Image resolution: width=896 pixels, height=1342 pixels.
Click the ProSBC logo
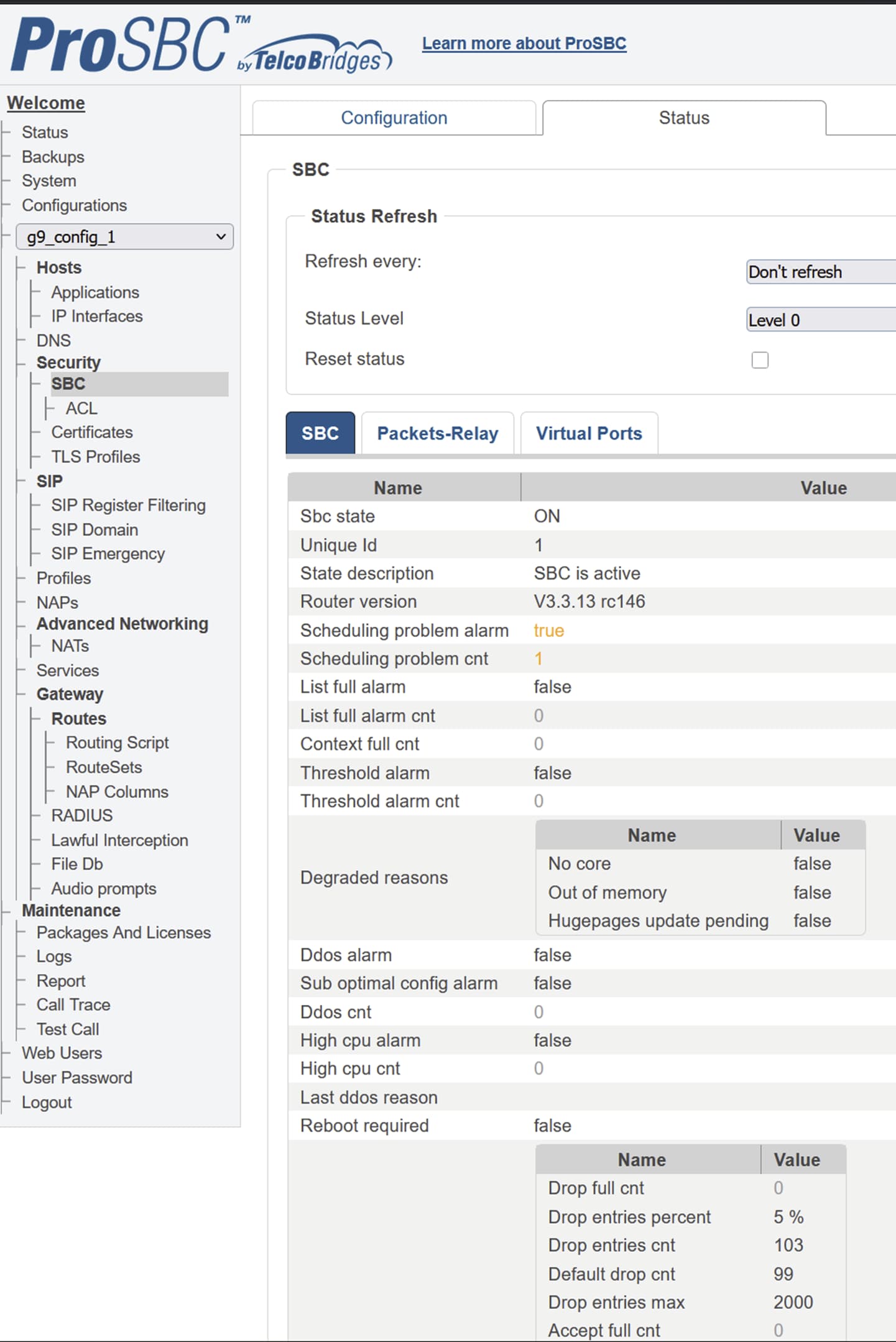pyautogui.click(x=199, y=45)
